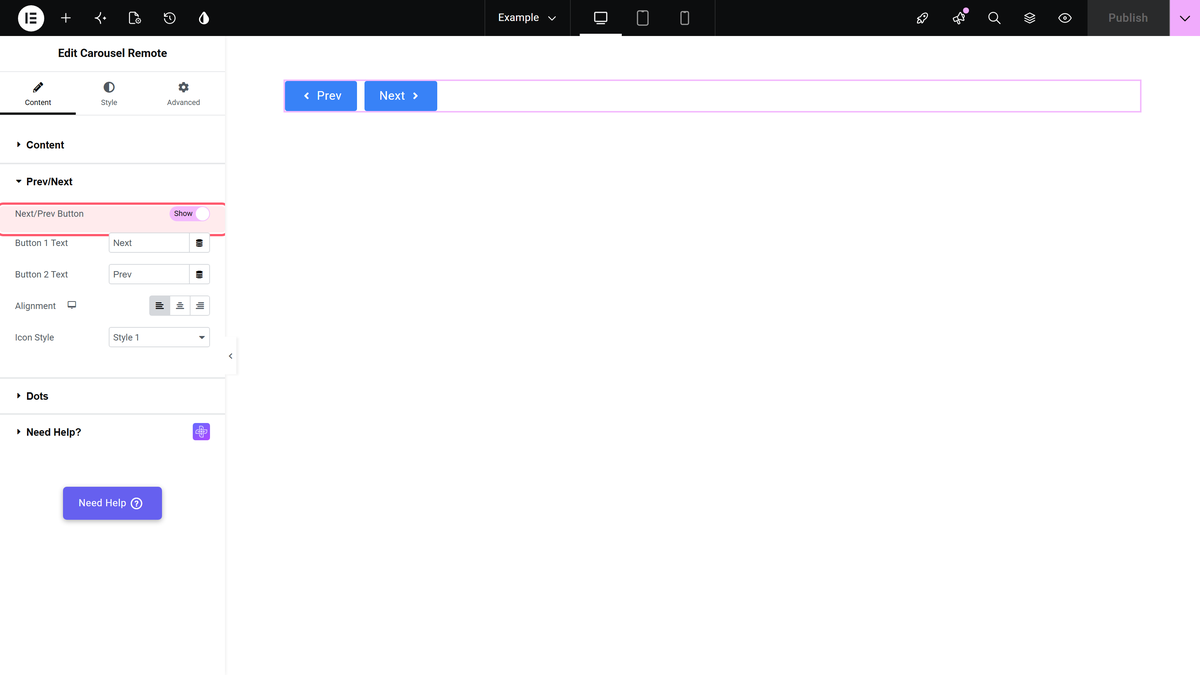
Task: Click the purple icon beside Need Help section
Action: 201,432
